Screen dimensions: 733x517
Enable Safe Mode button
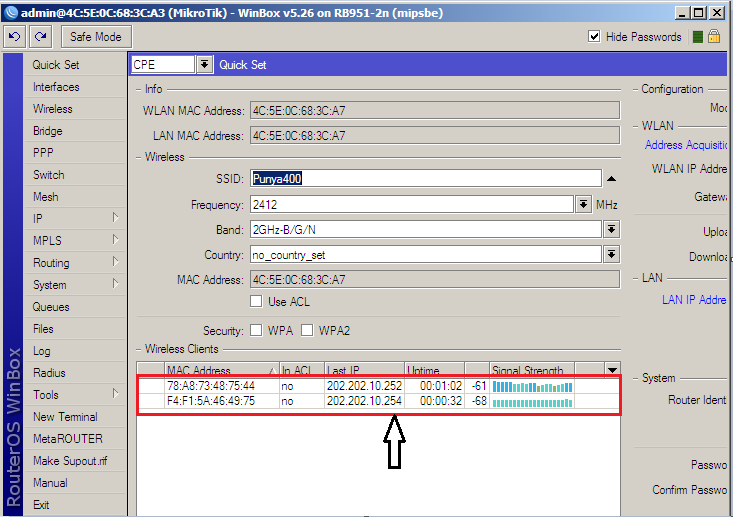coord(96,36)
